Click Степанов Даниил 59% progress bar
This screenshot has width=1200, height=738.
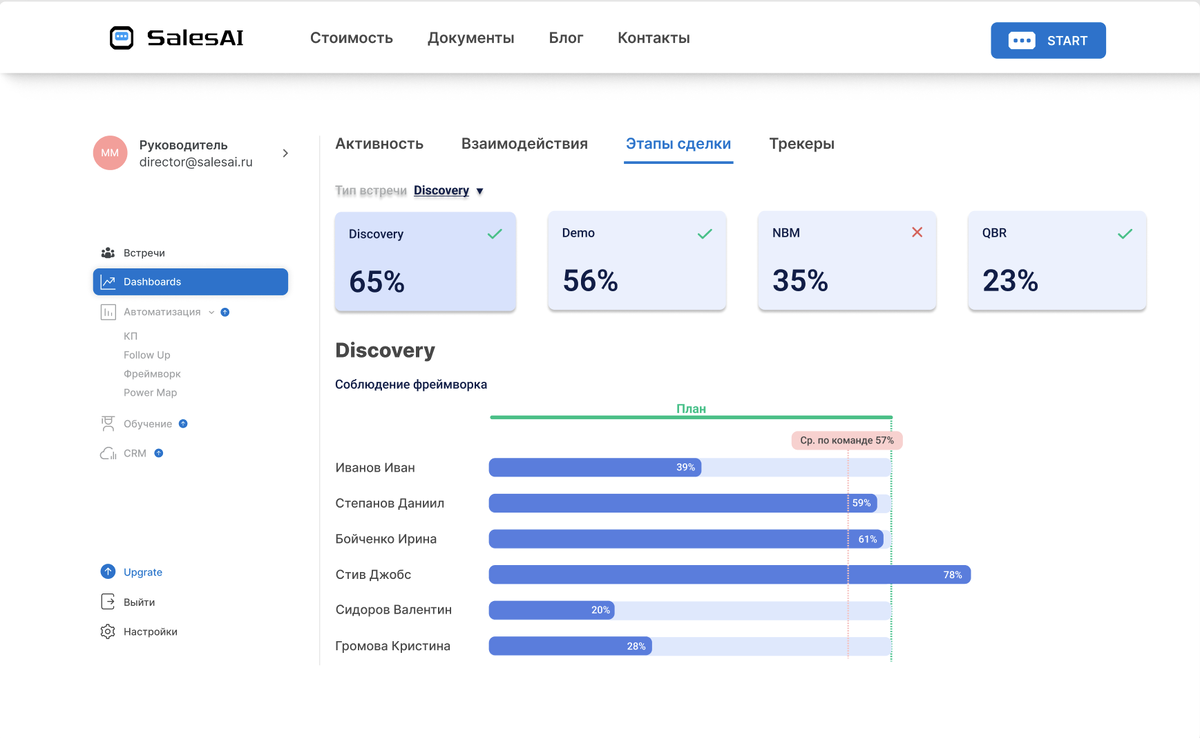(683, 503)
